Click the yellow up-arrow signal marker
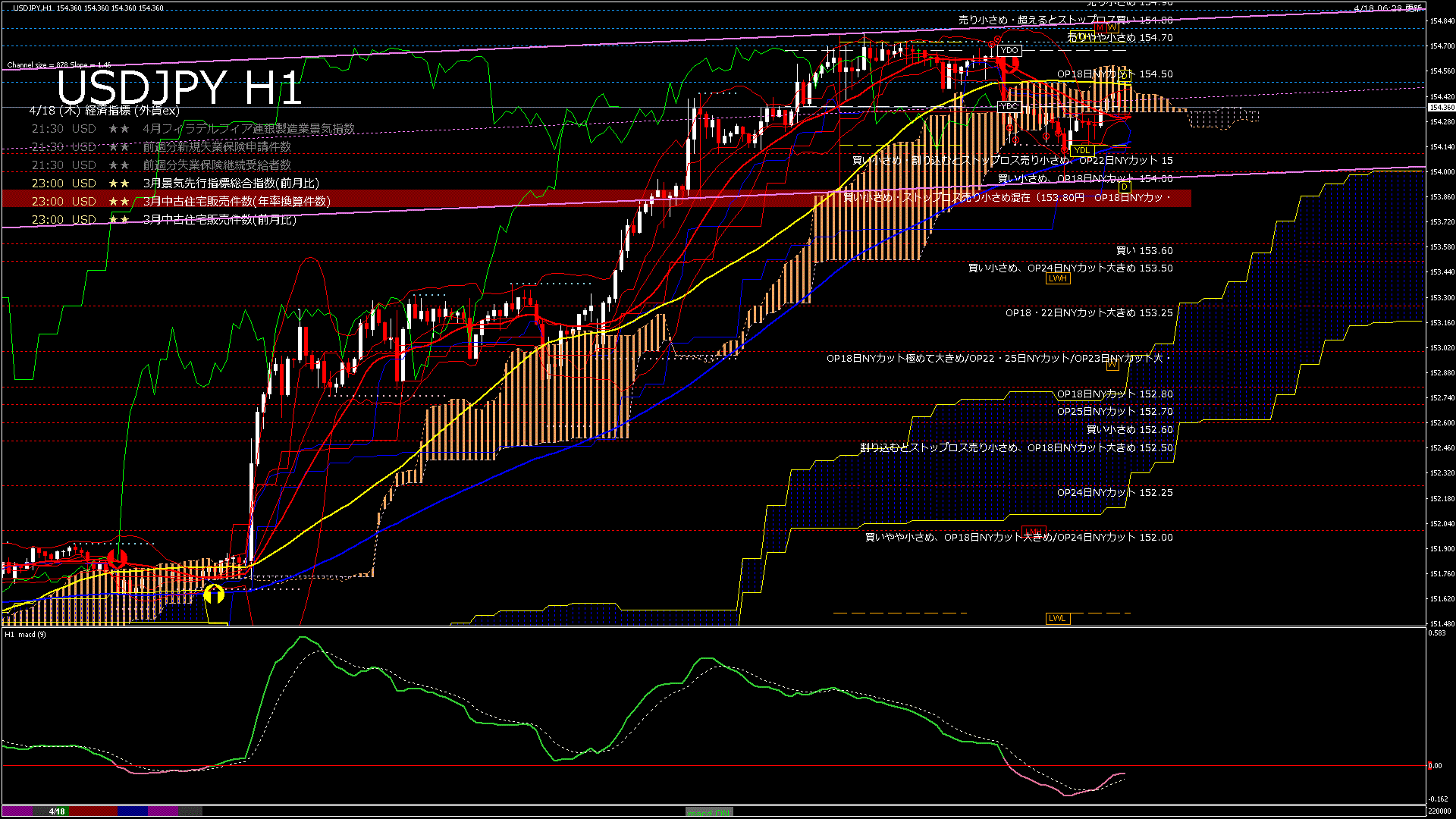This screenshot has width=1456, height=819. point(215,594)
